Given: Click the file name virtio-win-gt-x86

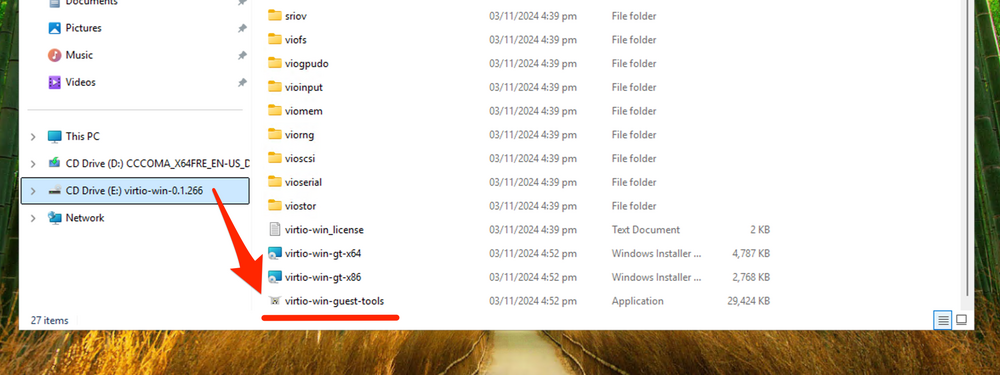Looking at the screenshot, I should [323, 277].
